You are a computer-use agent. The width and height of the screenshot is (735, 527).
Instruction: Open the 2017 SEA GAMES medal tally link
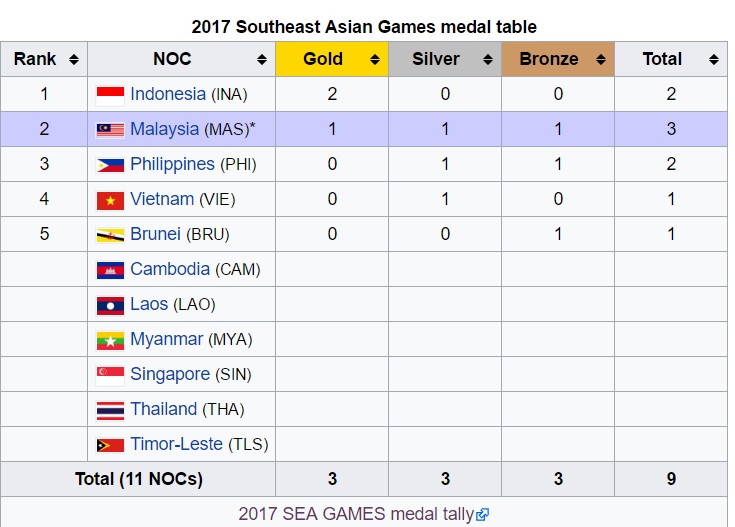pos(356,514)
